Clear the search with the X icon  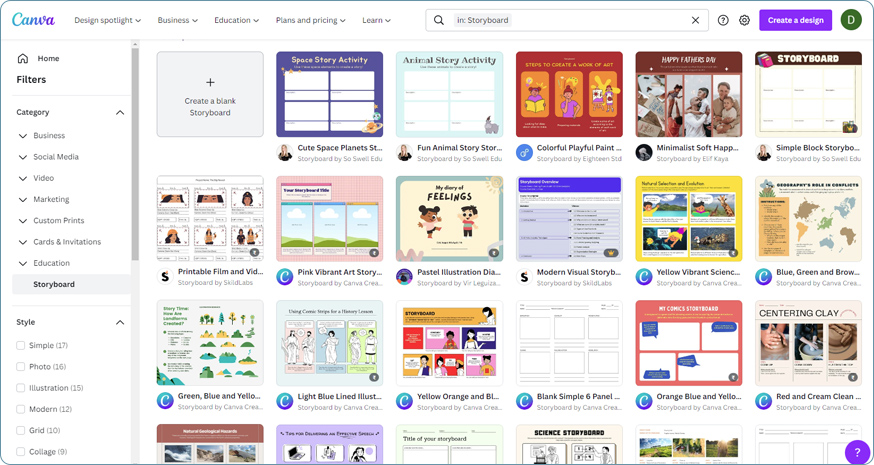point(695,20)
